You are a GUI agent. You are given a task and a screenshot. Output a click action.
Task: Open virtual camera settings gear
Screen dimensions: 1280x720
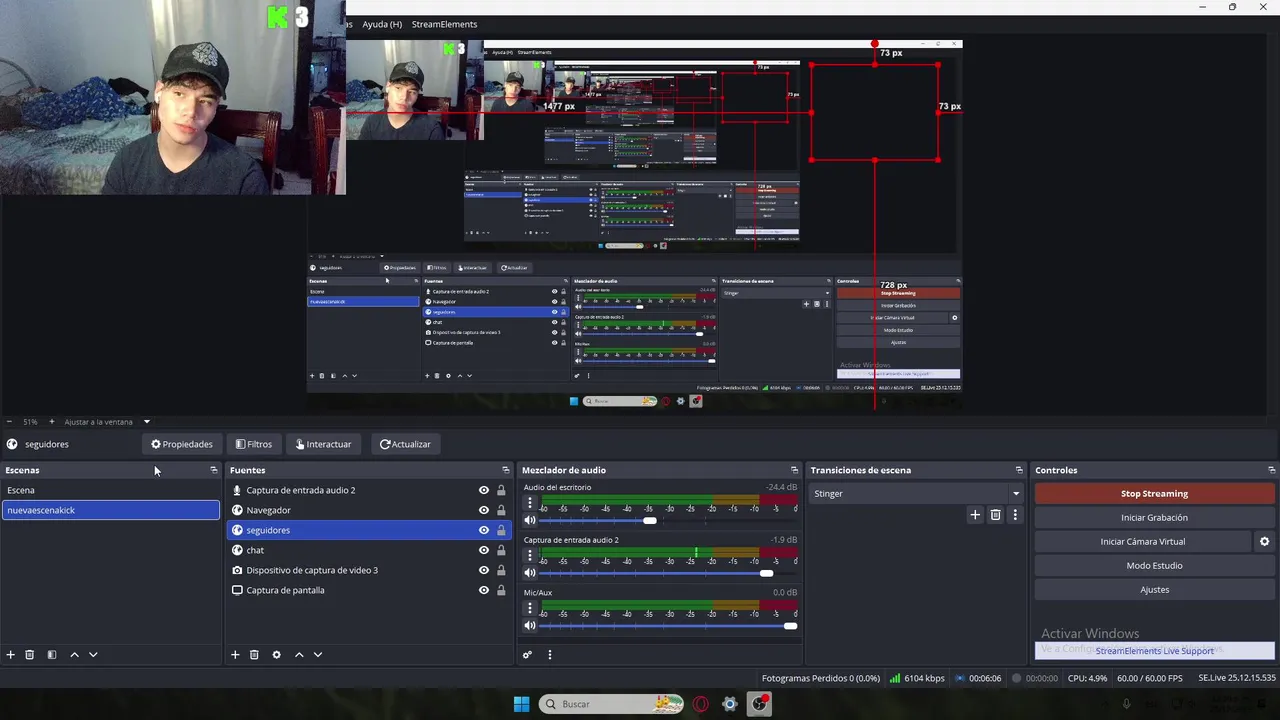coord(1264,541)
